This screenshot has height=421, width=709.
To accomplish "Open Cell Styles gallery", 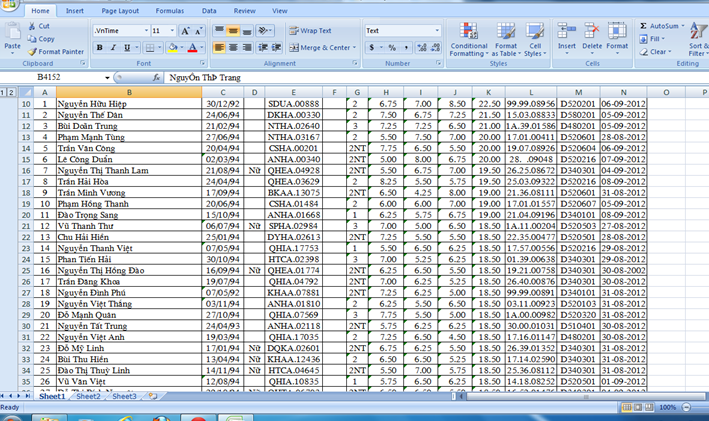I will (535, 40).
